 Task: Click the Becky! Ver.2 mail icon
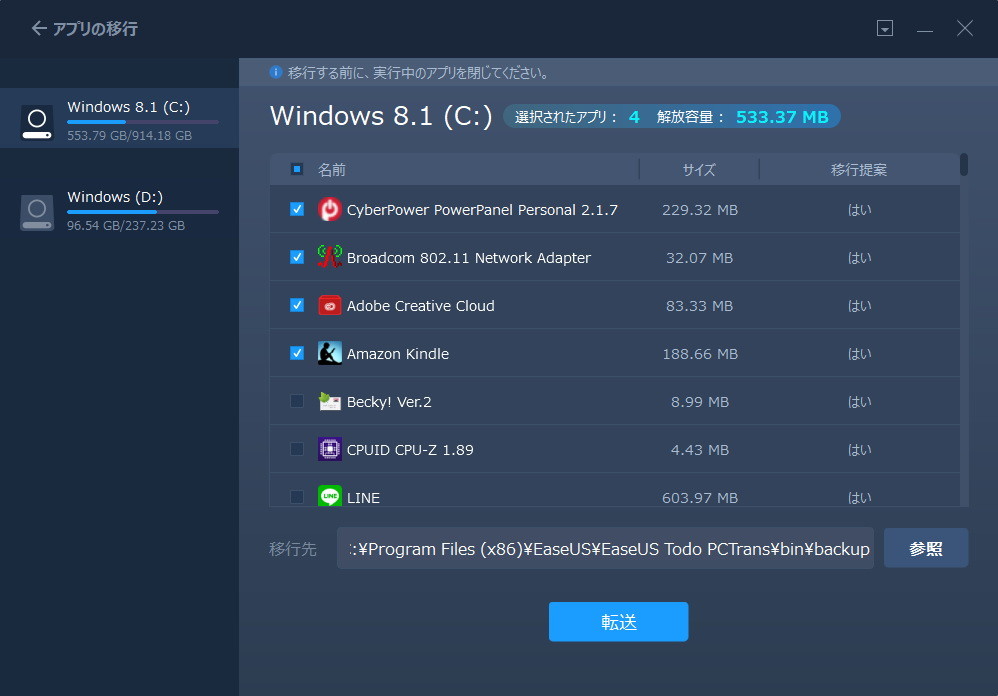[330, 401]
